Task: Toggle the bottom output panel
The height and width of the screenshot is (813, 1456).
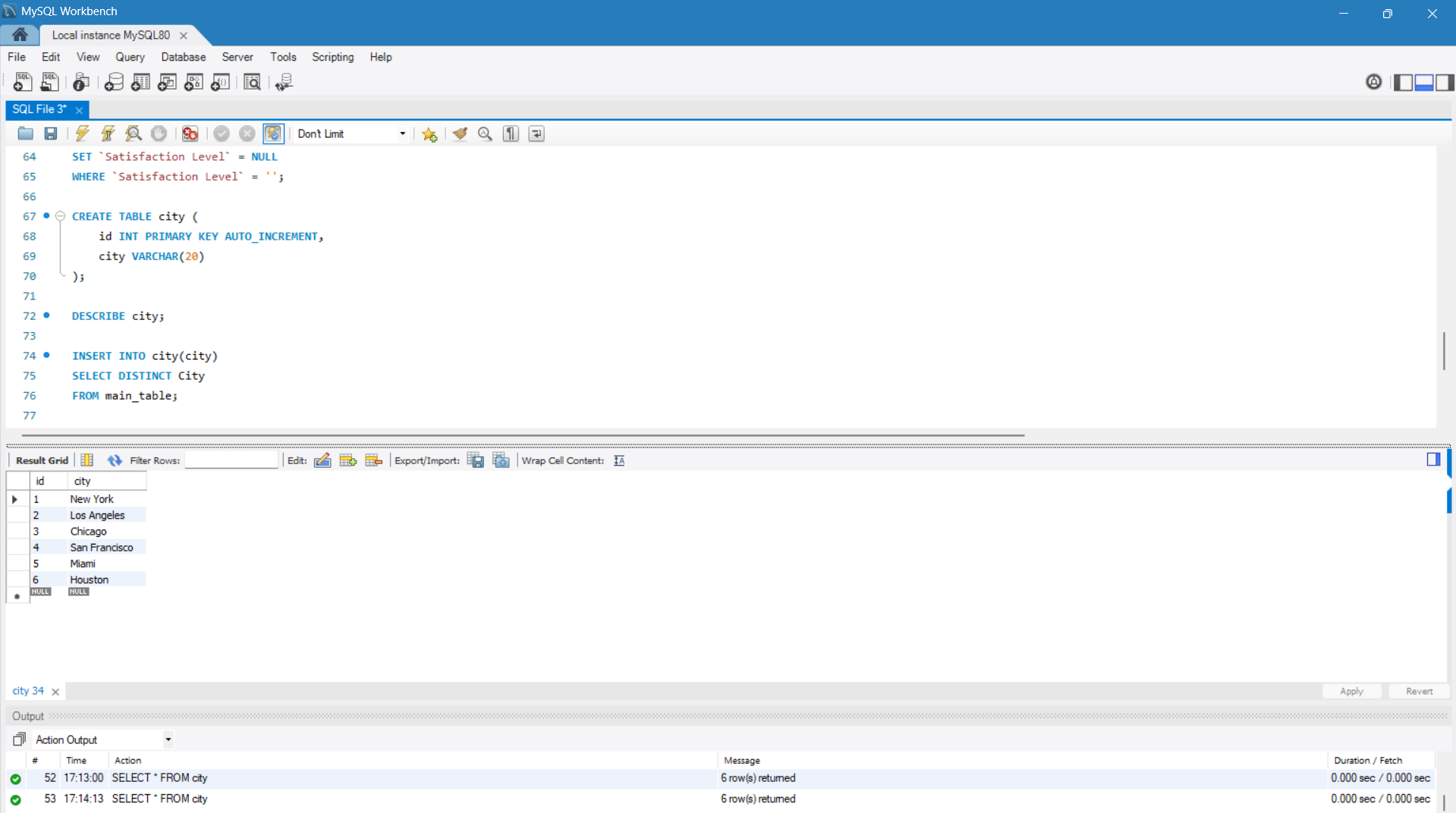Action: 1424,82
